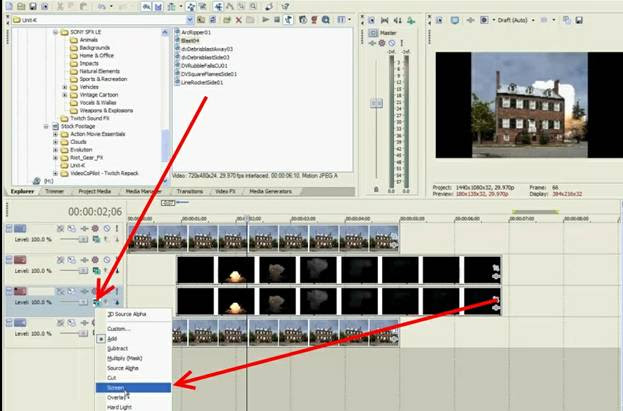Choose Screen compositing mode

click(133, 388)
